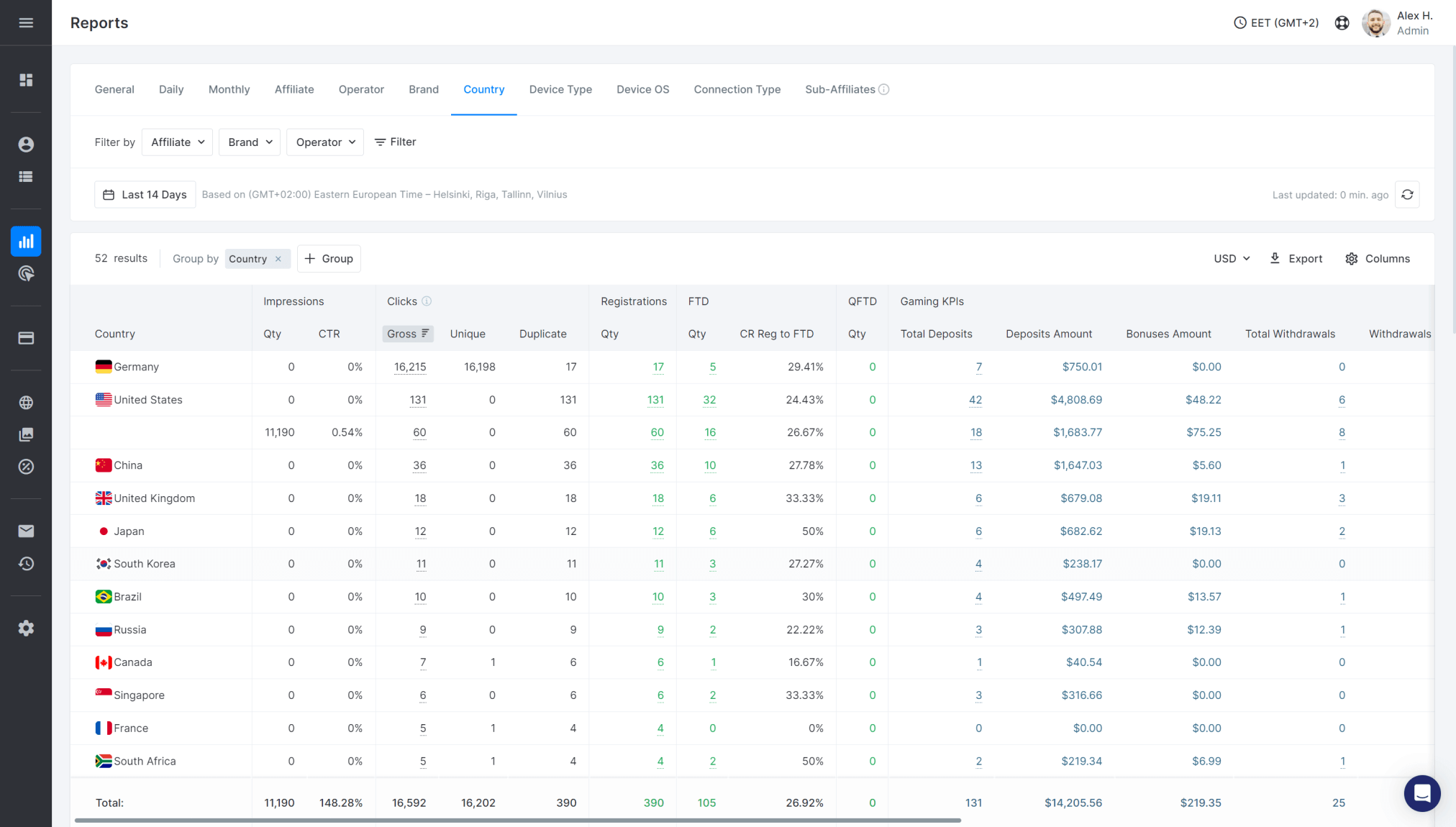Open Germany's registrations count link
Viewport: 1456px width, 827px height.
click(x=658, y=367)
